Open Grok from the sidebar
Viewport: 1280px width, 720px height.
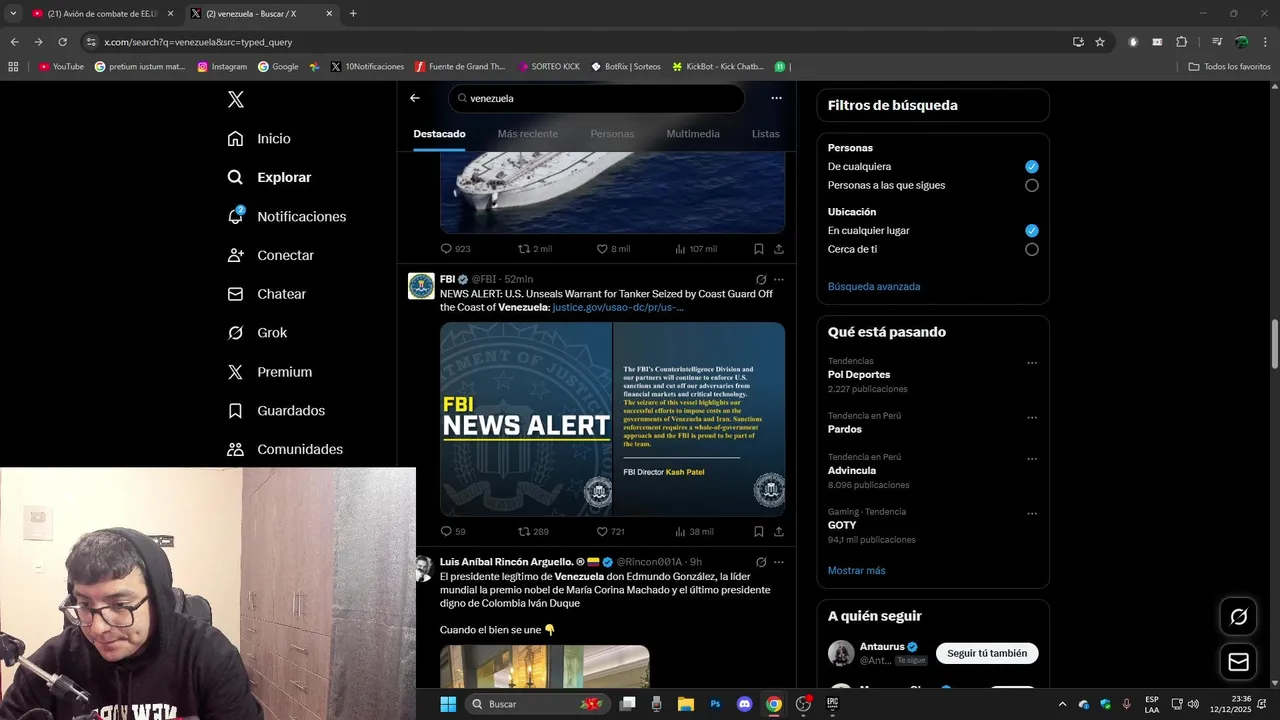click(257, 333)
